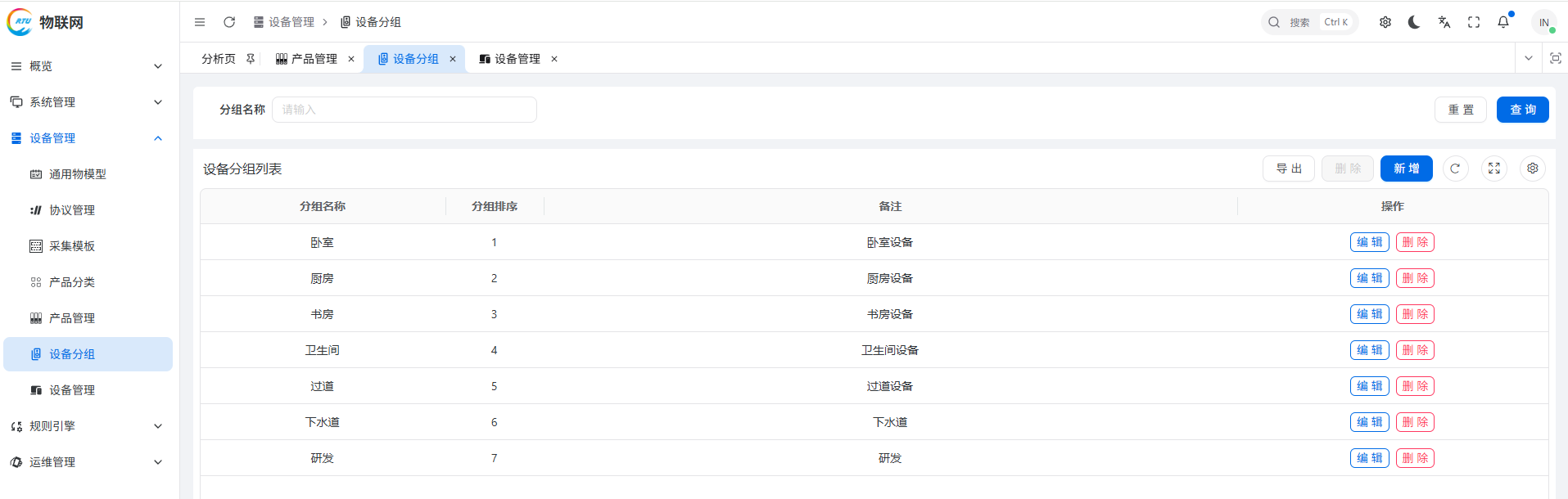The image size is (1568, 499).
Task: Open the tab list dropdown chevron
Action: coord(1528,58)
